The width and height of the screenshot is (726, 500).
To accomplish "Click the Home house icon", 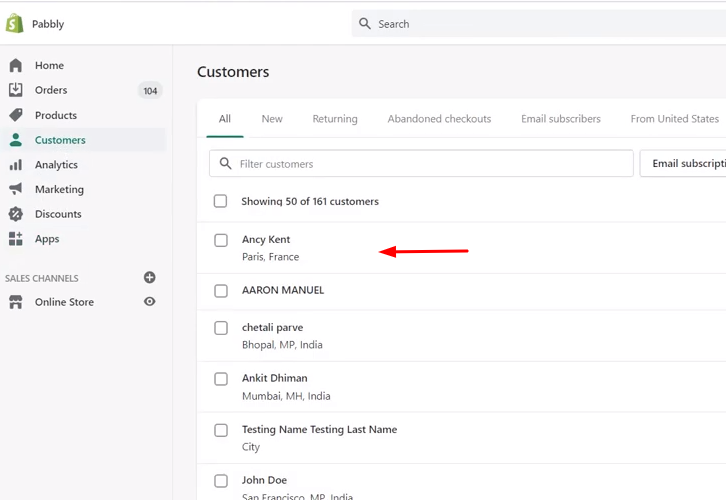I will 16,65.
